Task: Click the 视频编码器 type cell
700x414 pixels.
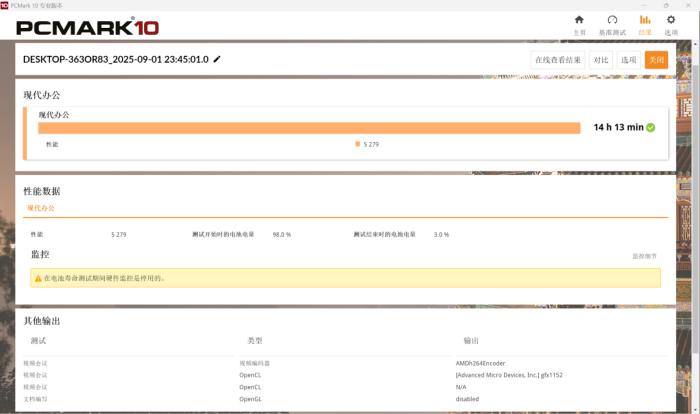Action: click(254, 364)
